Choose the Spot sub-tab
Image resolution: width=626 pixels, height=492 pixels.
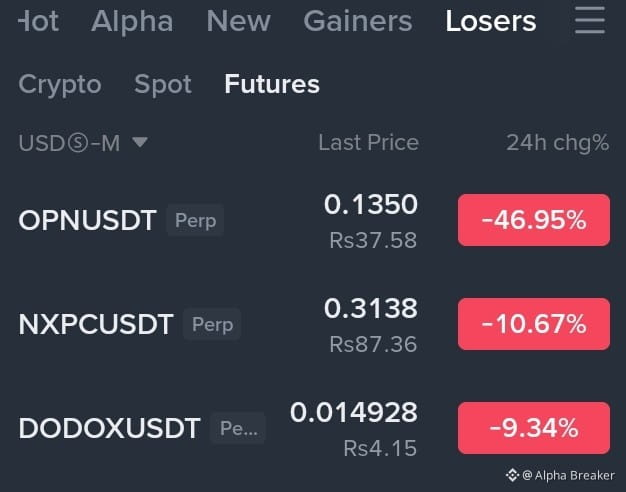click(x=163, y=85)
